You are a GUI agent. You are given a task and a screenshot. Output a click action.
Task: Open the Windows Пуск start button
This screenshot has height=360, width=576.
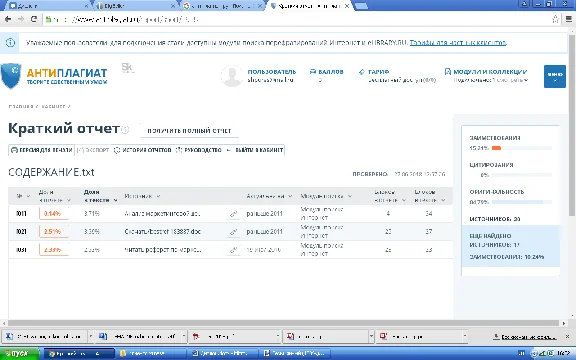tap(19, 354)
